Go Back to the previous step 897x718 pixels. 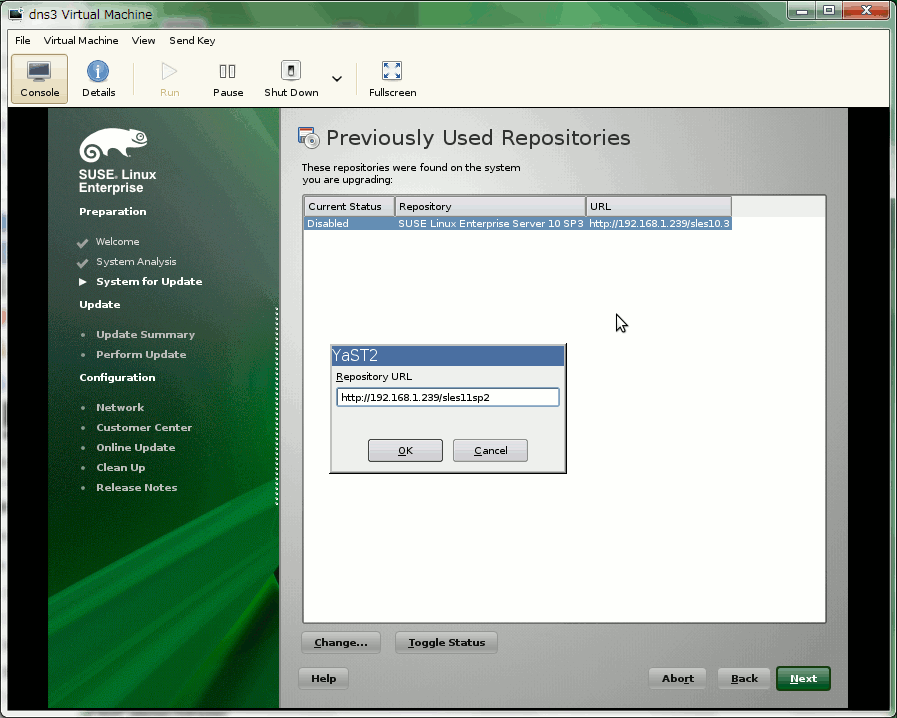[744, 679]
